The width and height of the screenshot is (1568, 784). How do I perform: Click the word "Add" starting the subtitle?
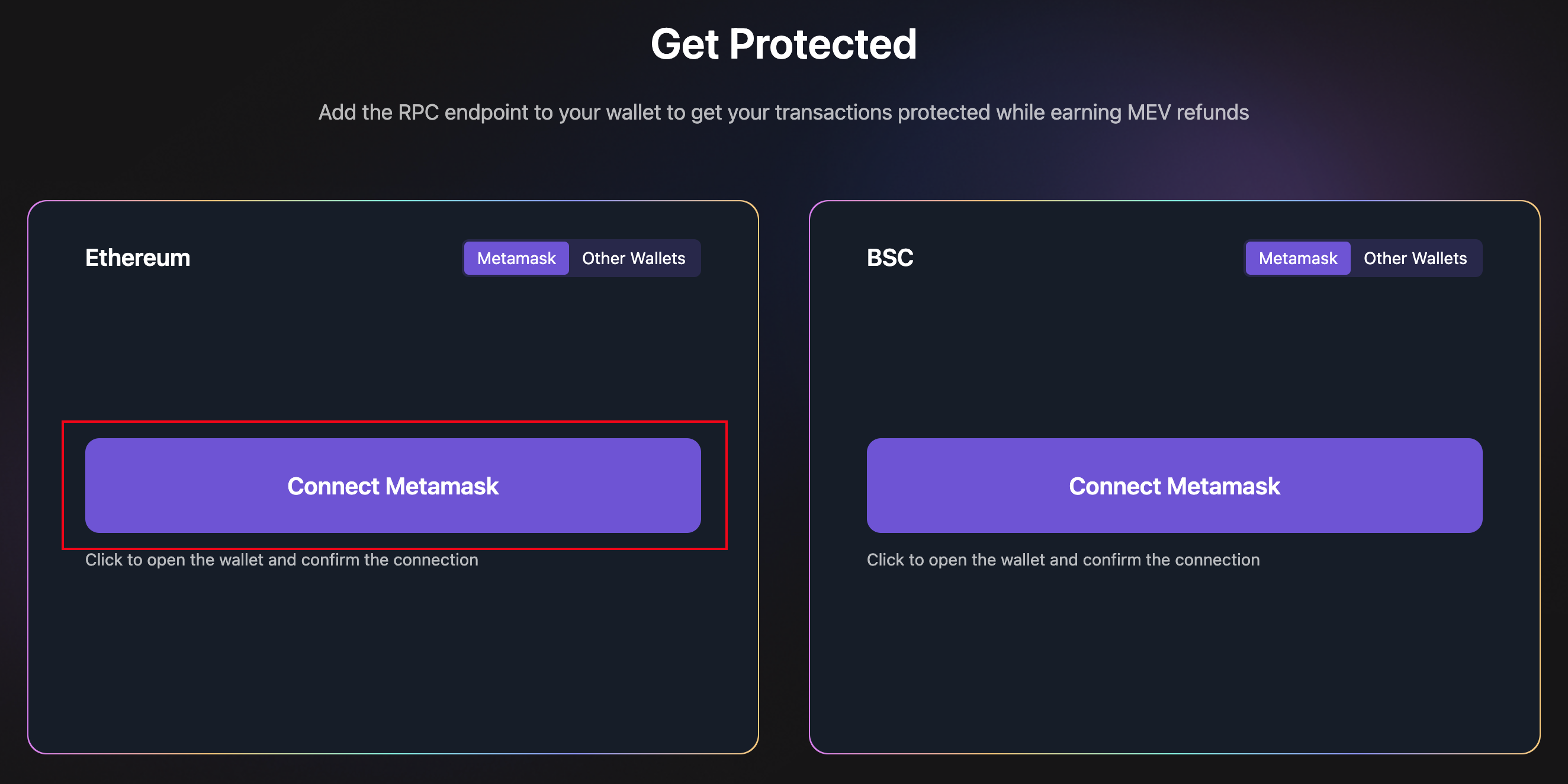click(x=336, y=113)
